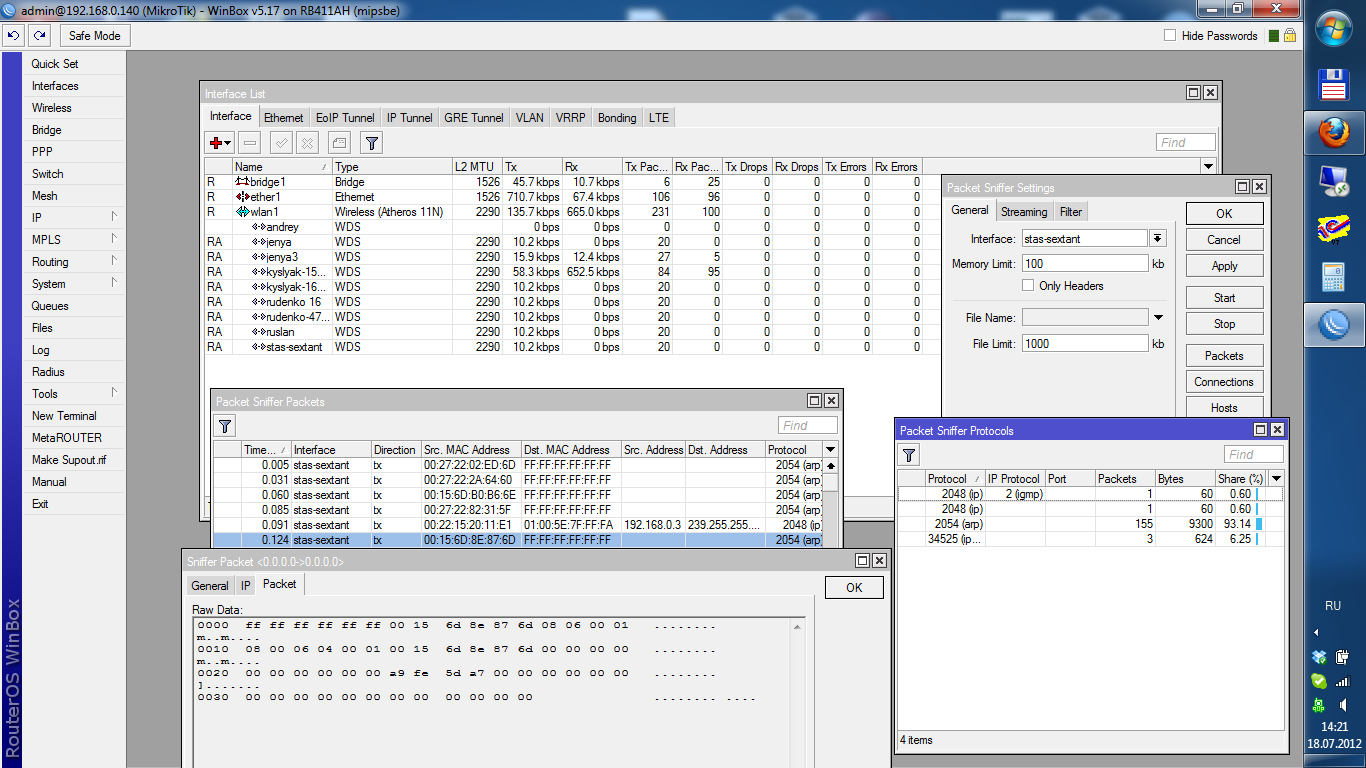Image resolution: width=1366 pixels, height=768 pixels.
Task: Click the File Limit input field
Action: point(1085,343)
